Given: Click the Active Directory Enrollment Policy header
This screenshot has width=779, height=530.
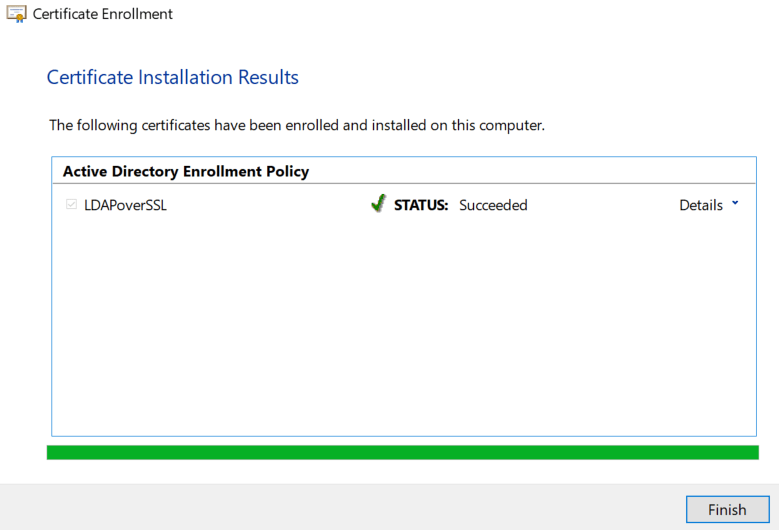Looking at the screenshot, I should [186, 171].
